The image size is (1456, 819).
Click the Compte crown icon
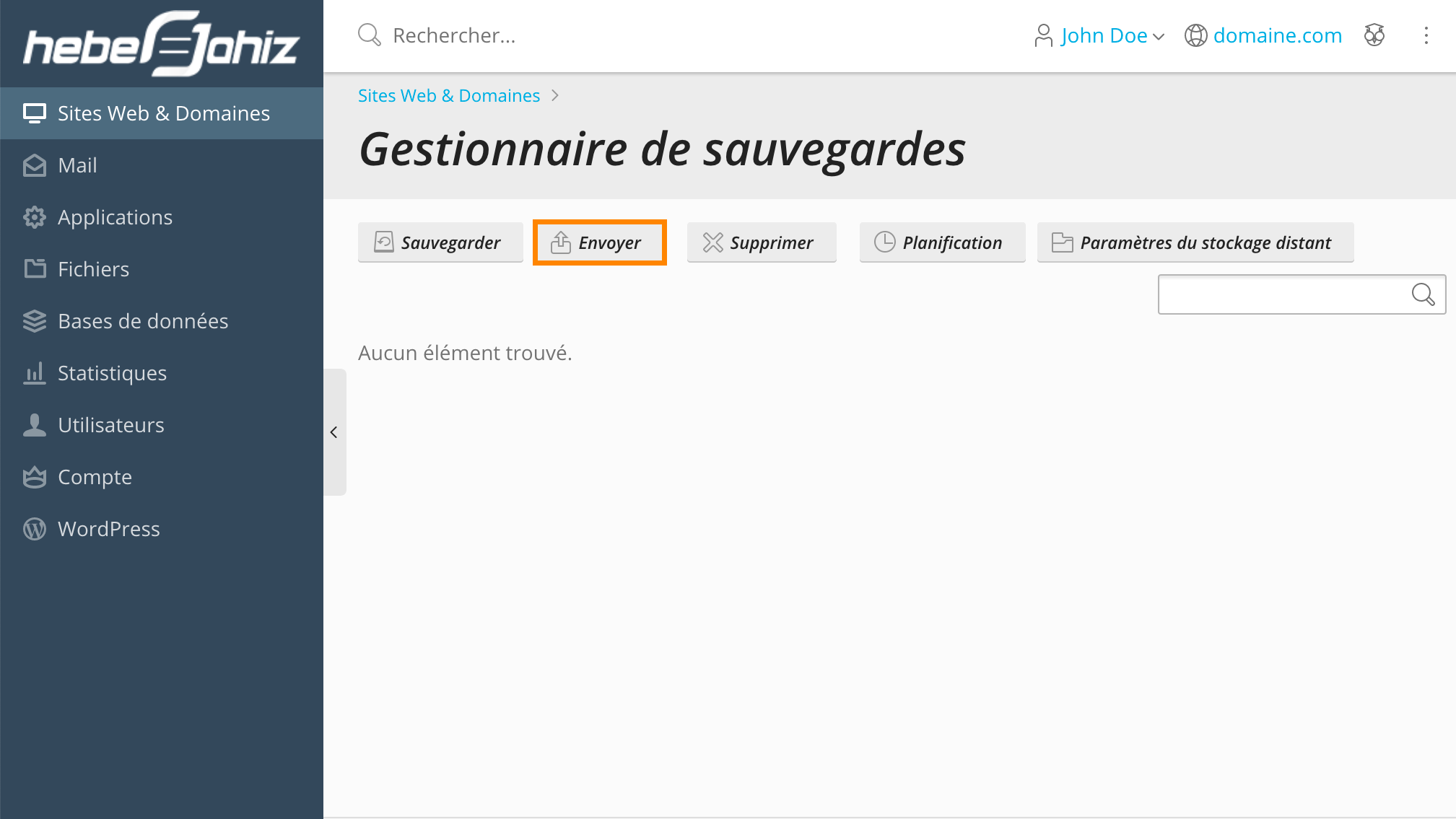[35, 477]
